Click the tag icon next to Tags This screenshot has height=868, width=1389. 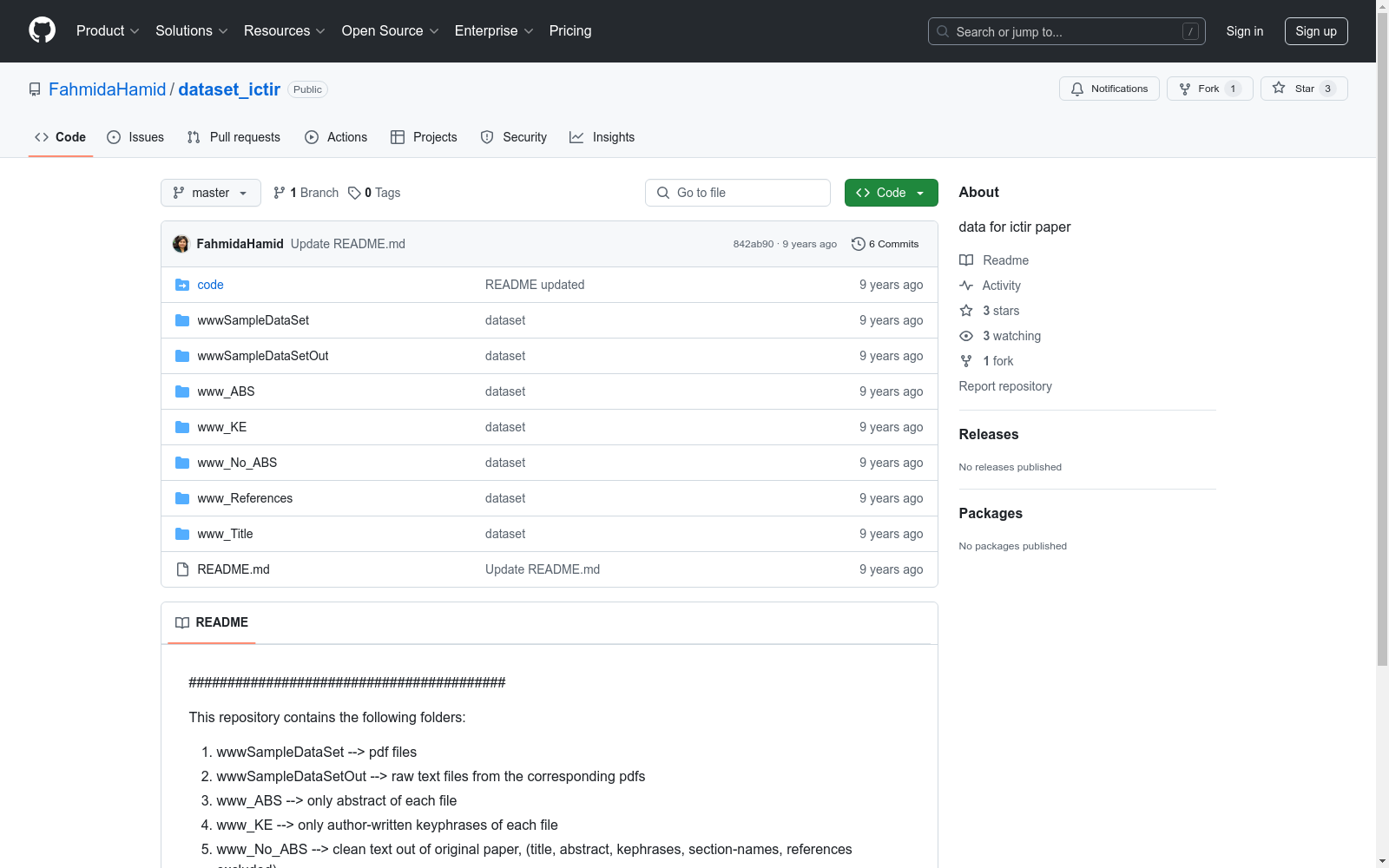coord(354,193)
